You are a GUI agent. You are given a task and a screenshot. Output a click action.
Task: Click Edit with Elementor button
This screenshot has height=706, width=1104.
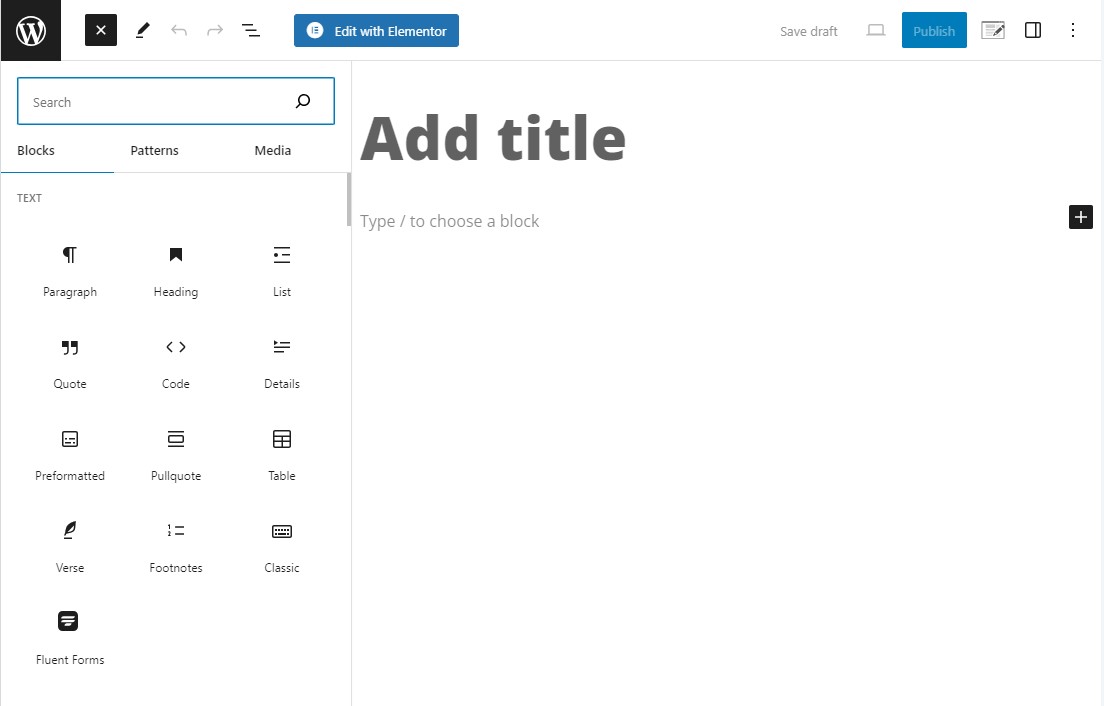pos(376,30)
